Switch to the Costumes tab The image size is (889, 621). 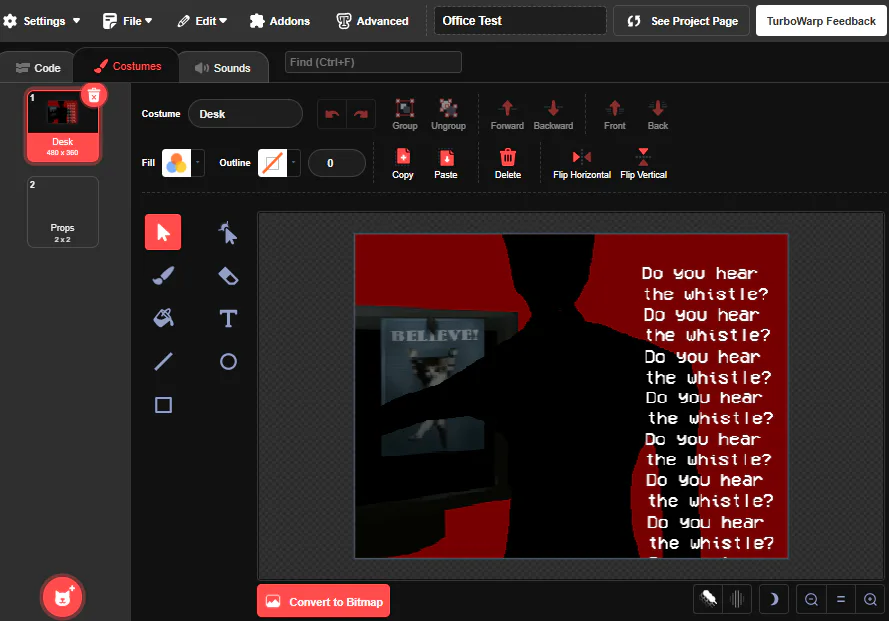[128, 66]
